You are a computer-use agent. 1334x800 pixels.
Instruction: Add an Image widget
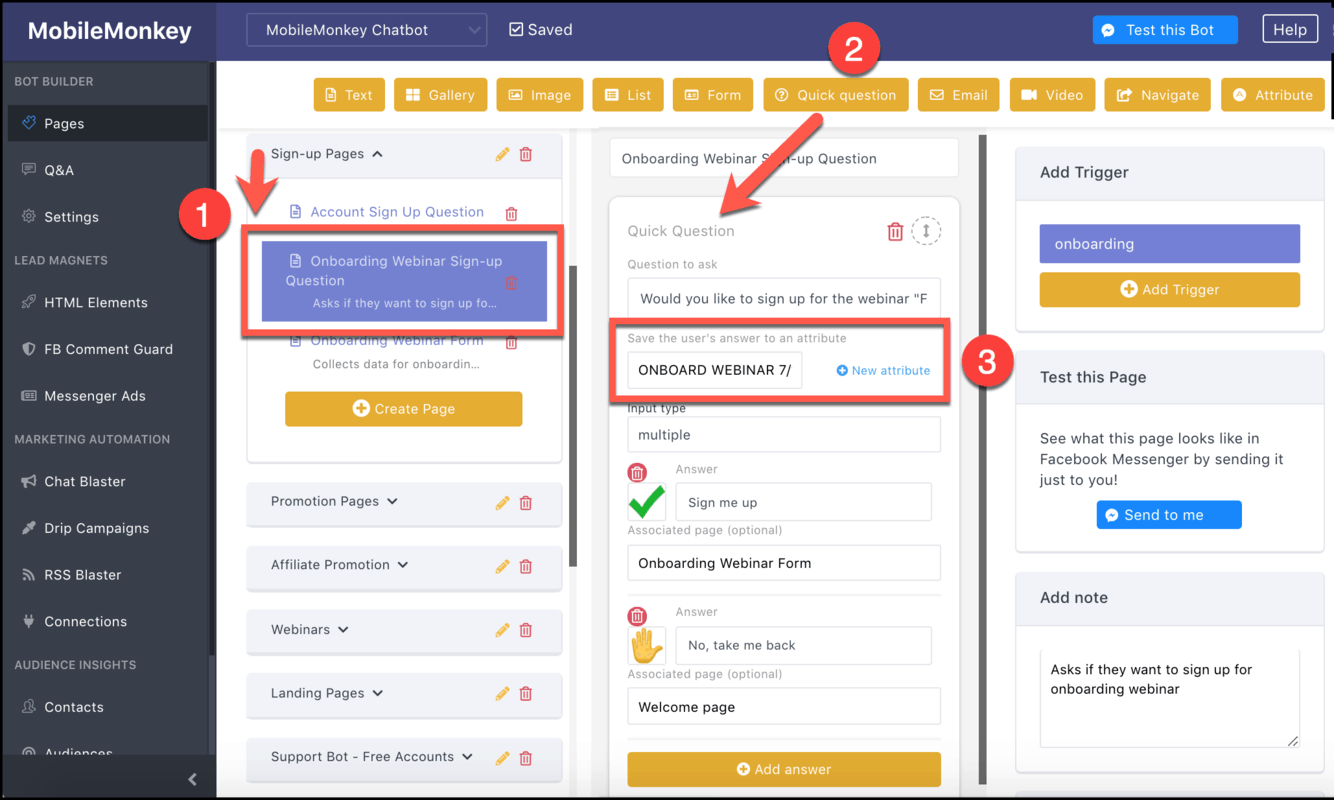(x=539, y=95)
